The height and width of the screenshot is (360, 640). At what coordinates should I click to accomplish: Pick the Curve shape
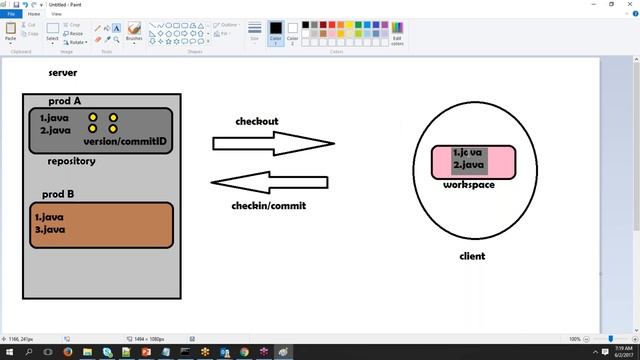click(160, 25)
